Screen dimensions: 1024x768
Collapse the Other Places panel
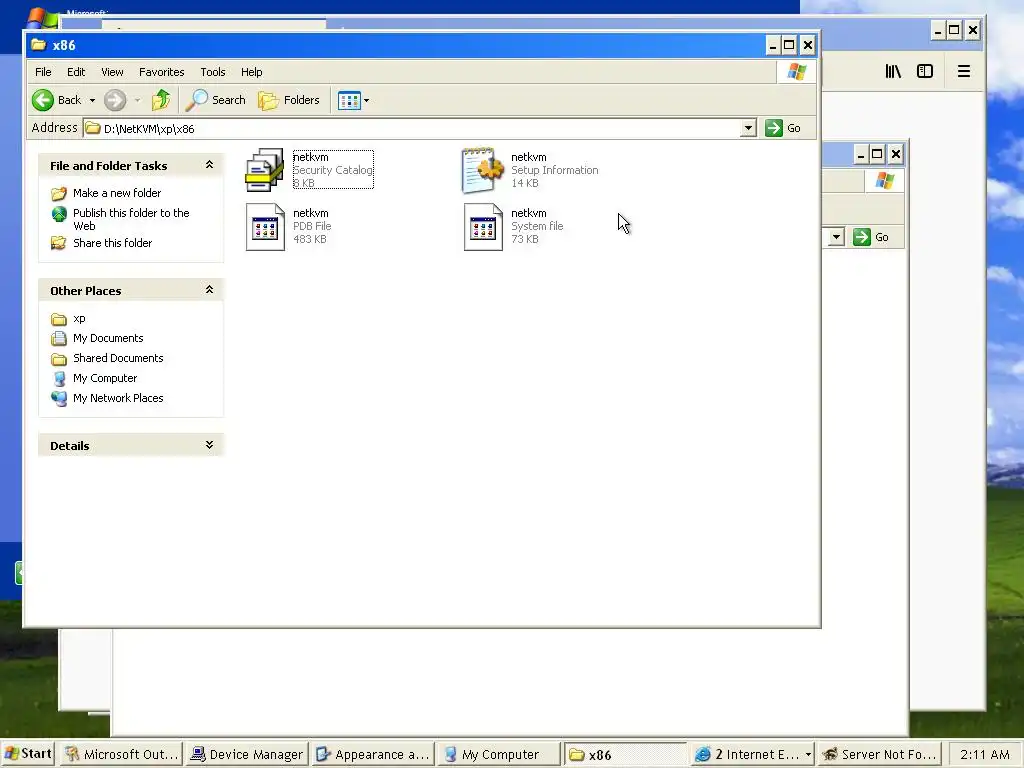209,290
